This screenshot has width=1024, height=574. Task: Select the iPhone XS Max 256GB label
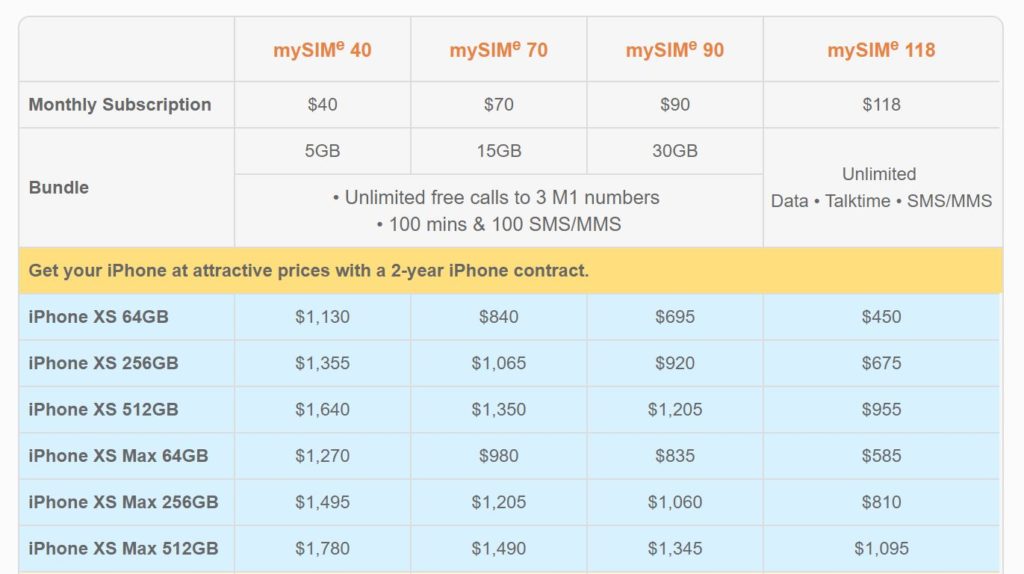[x=123, y=502]
